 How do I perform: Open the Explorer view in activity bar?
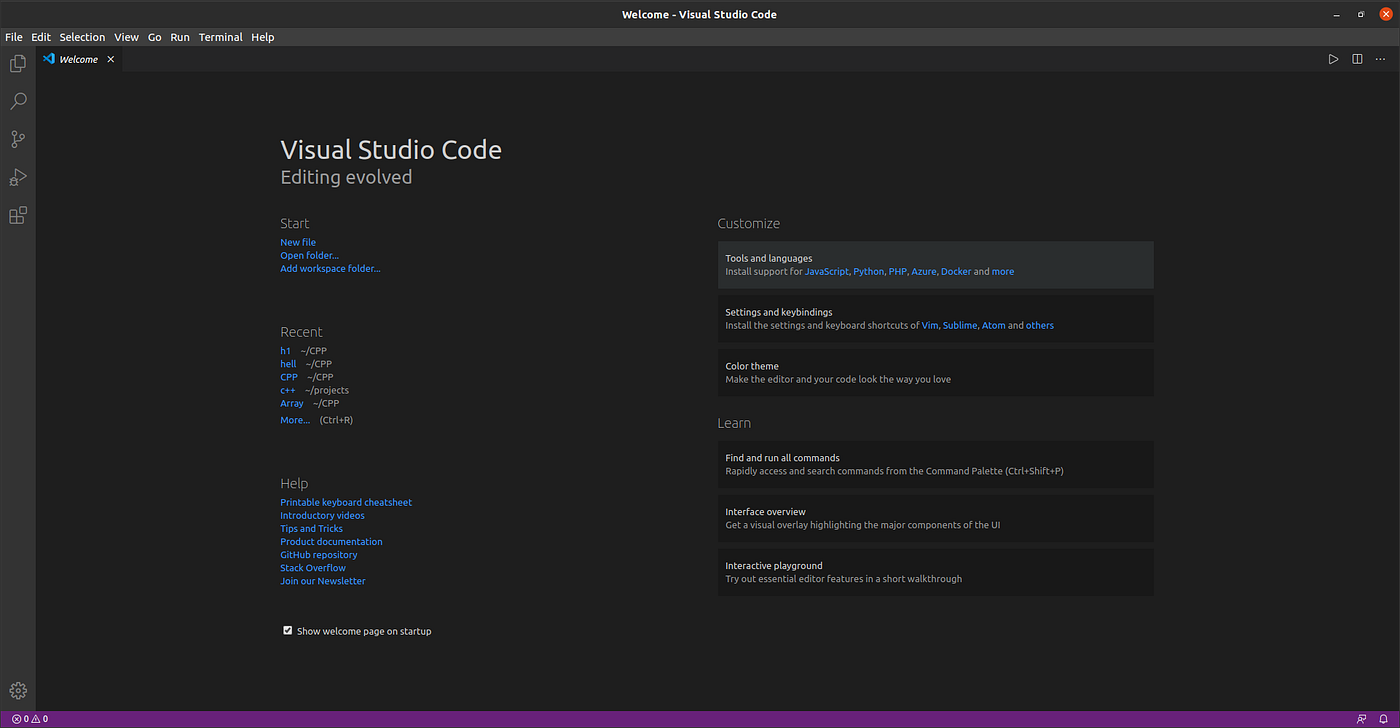click(18, 64)
